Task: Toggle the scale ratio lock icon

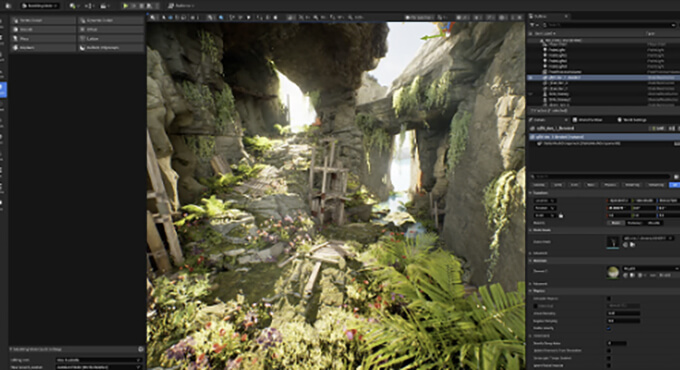Action: (561, 216)
